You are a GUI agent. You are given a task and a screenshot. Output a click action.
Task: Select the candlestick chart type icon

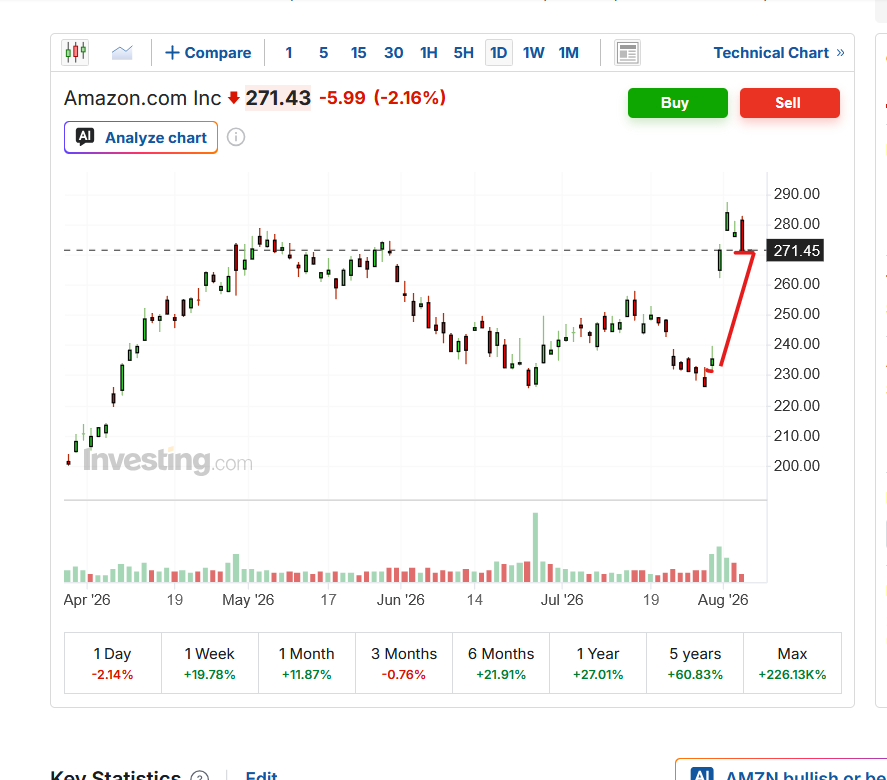click(75, 53)
